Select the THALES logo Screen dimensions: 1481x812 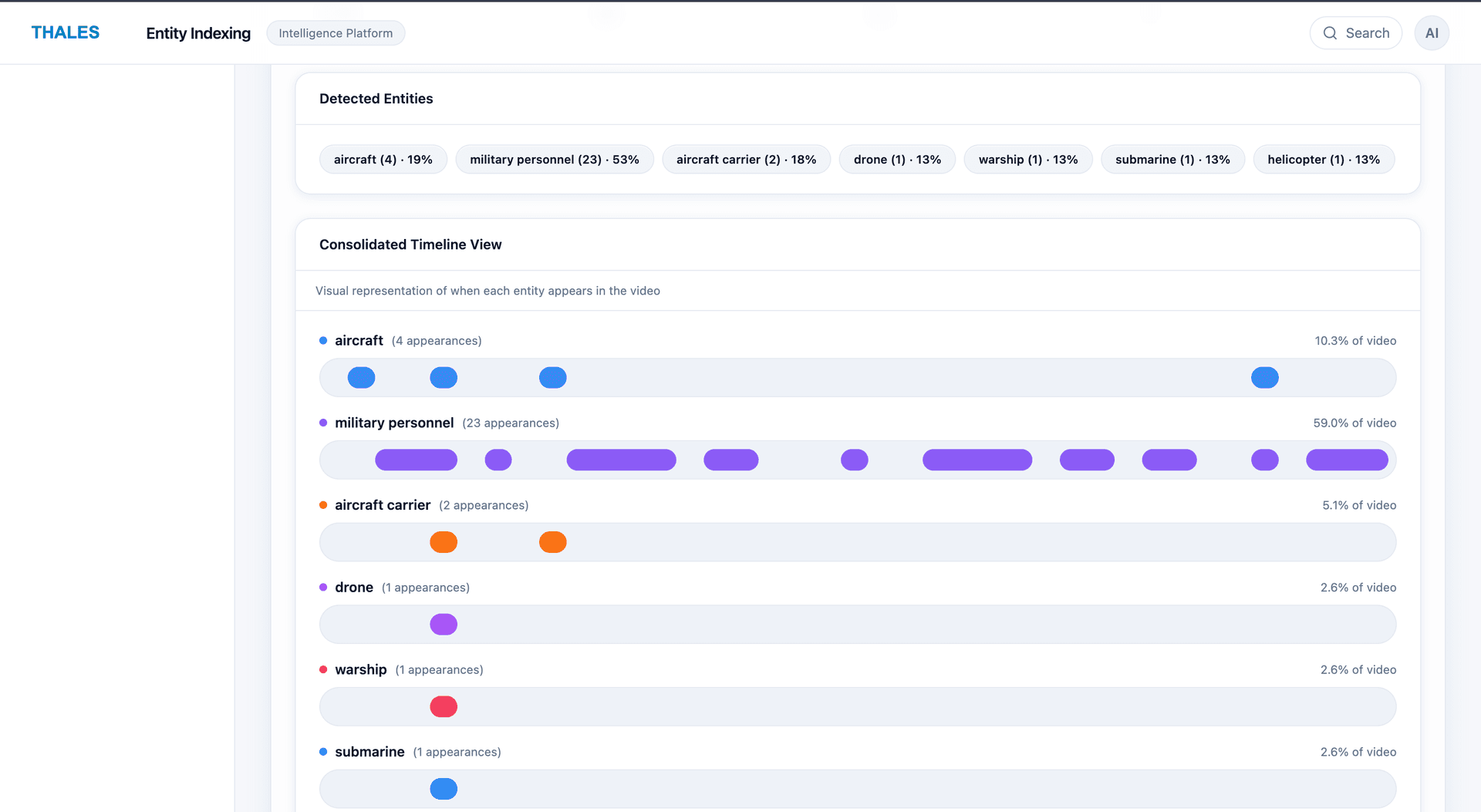(65, 32)
